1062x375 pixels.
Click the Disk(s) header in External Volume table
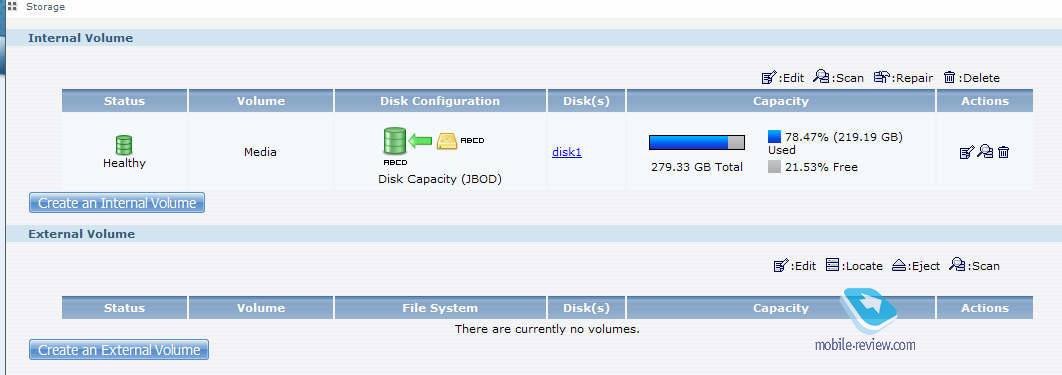(x=587, y=308)
